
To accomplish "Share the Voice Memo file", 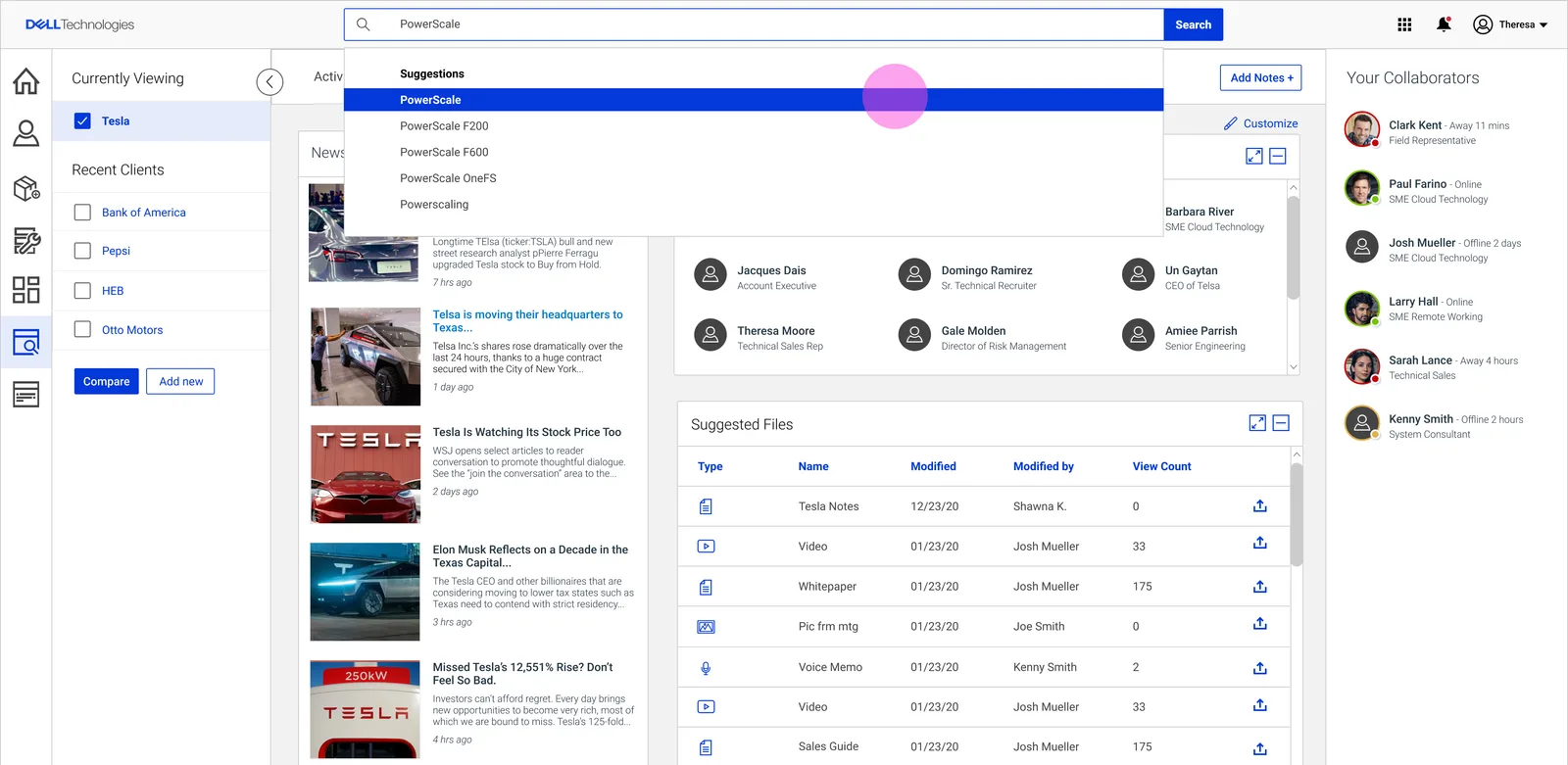I will 1260,667.
